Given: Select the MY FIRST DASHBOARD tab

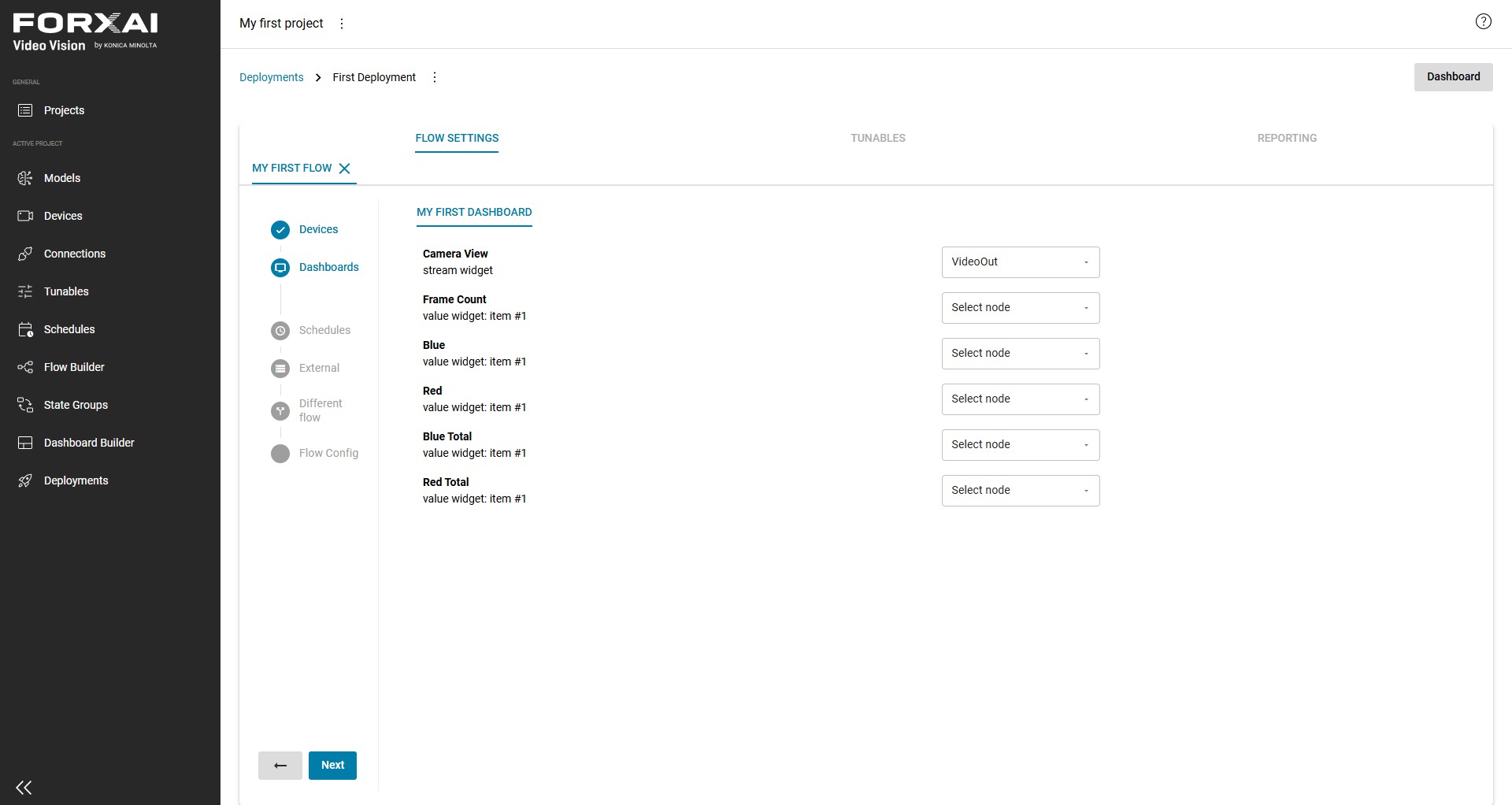Looking at the screenshot, I should (474, 212).
